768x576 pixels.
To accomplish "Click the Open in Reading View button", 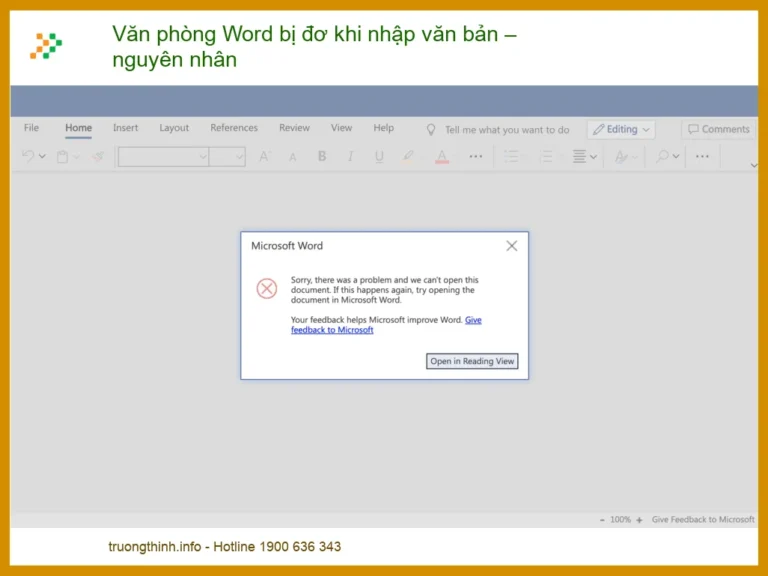I will coord(472,361).
